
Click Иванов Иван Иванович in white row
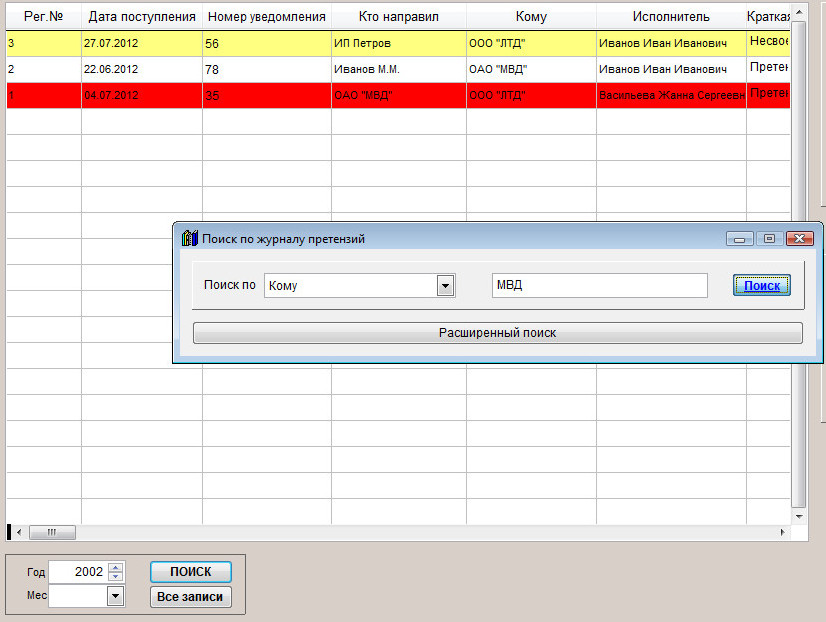click(x=671, y=69)
